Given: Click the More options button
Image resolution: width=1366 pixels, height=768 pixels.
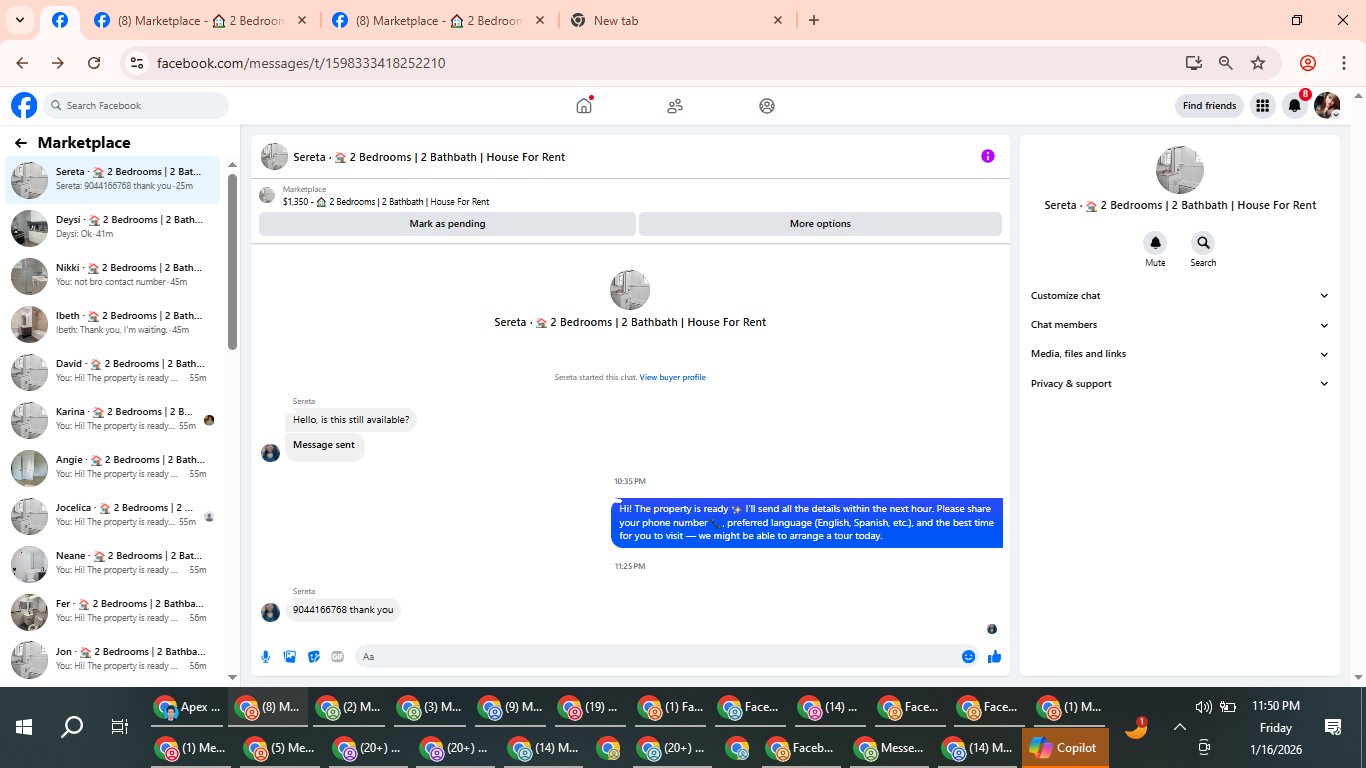Looking at the screenshot, I should coord(820,224).
